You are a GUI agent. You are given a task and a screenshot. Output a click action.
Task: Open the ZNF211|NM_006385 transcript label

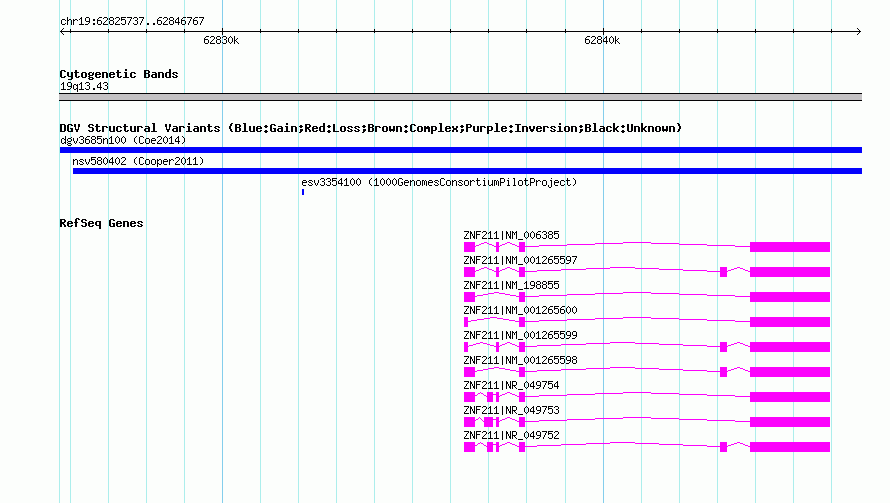pyautogui.click(x=511, y=235)
